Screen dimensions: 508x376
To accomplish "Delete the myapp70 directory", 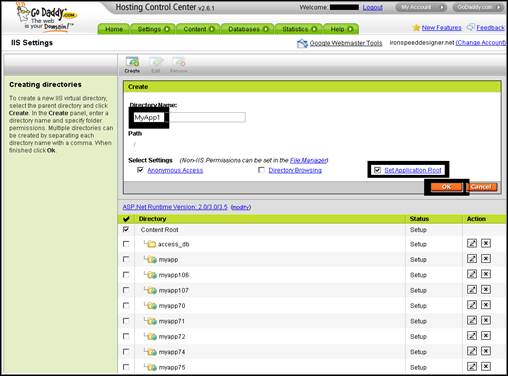I will point(486,305).
